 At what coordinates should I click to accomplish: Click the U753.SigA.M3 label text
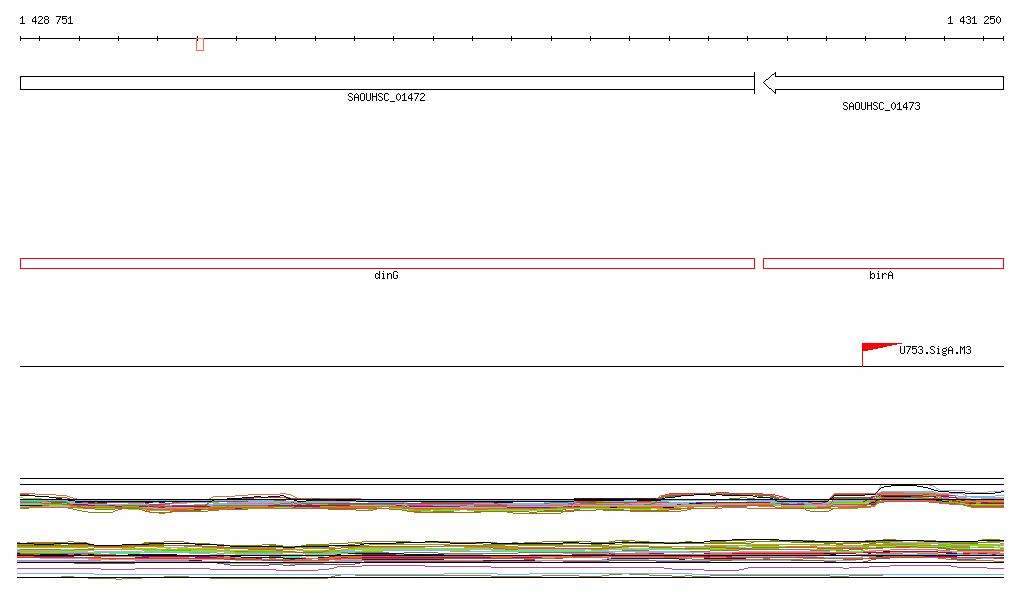point(935,351)
